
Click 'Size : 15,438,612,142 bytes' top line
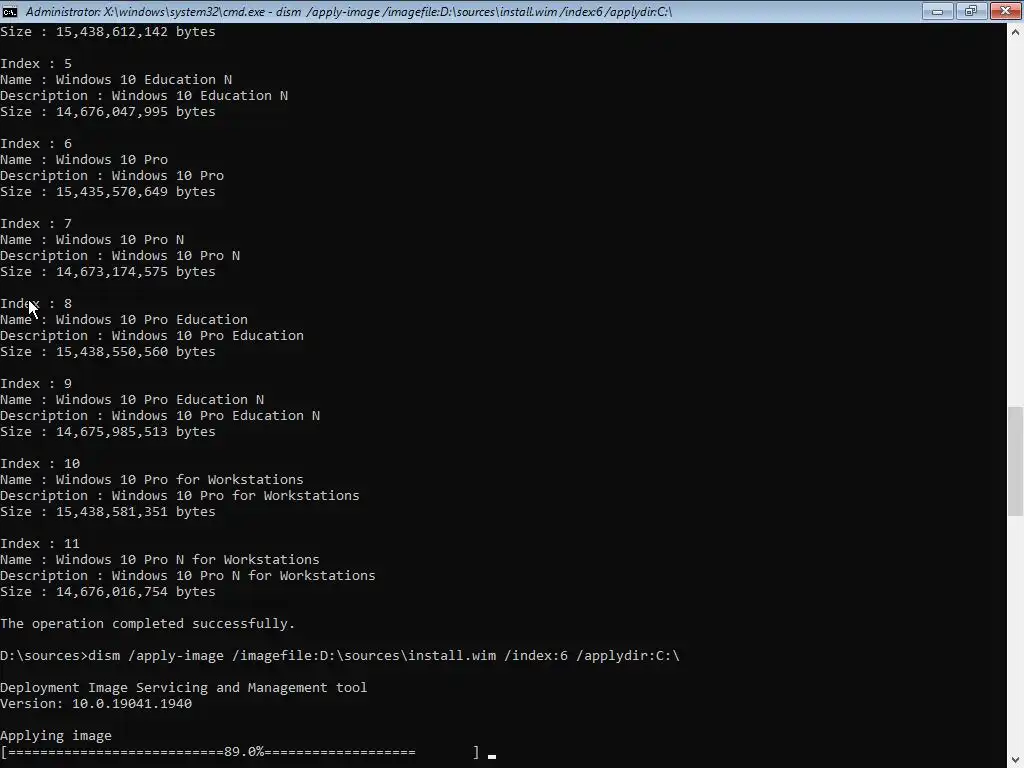pos(108,31)
